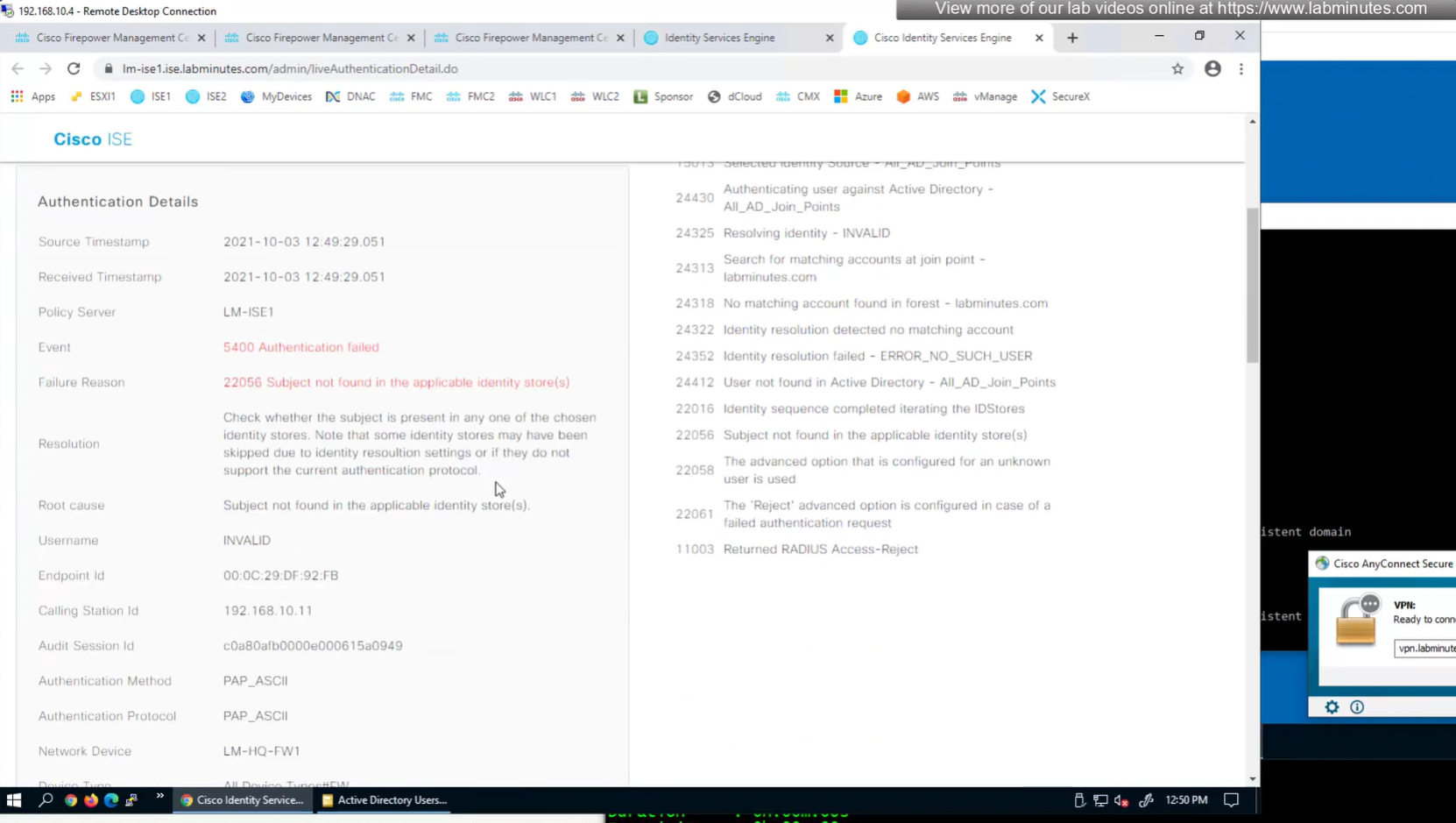The height and width of the screenshot is (823, 1456).
Task: Open the vManage bookmark
Action: (985, 96)
